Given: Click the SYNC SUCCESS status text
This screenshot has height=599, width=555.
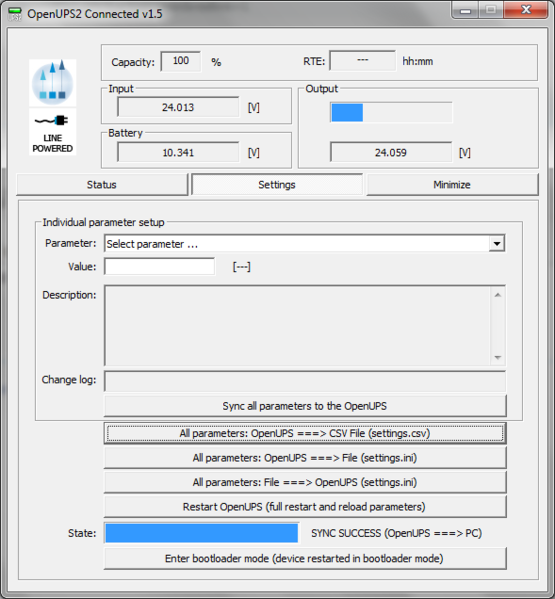Looking at the screenshot, I should tap(396, 533).
